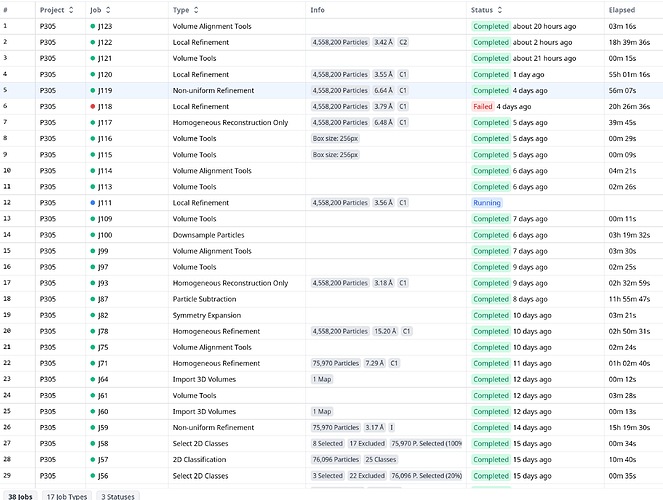This screenshot has height=500, width=663.
Task: Click the 3.18 Å resolution tag for J93
Action: (384, 283)
